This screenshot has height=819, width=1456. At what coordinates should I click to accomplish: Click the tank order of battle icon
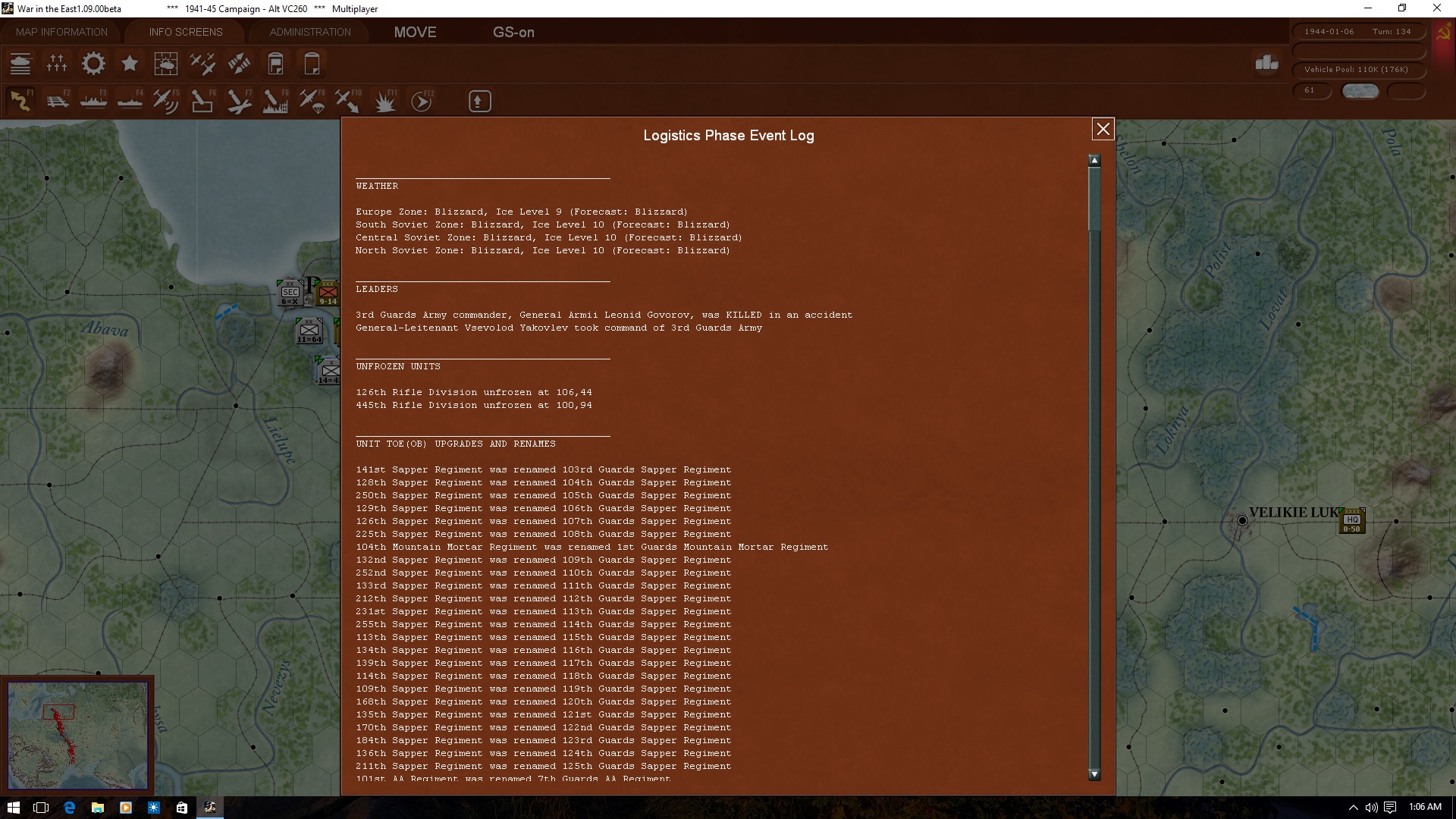pyautogui.click(x=20, y=64)
